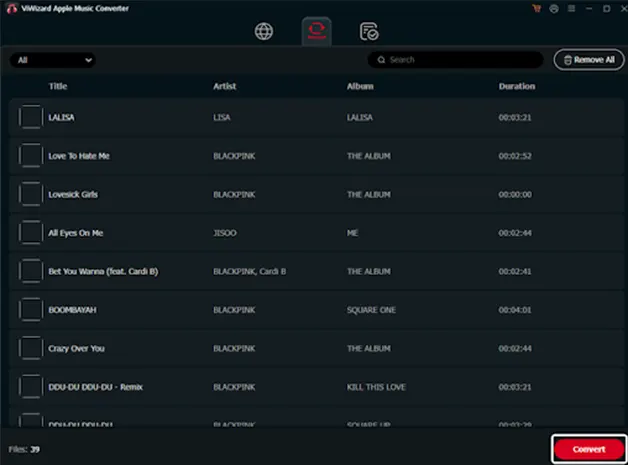Check the All Eyes On Me checkbox
Image resolution: width=628 pixels, height=465 pixels.
pyautogui.click(x=30, y=233)
